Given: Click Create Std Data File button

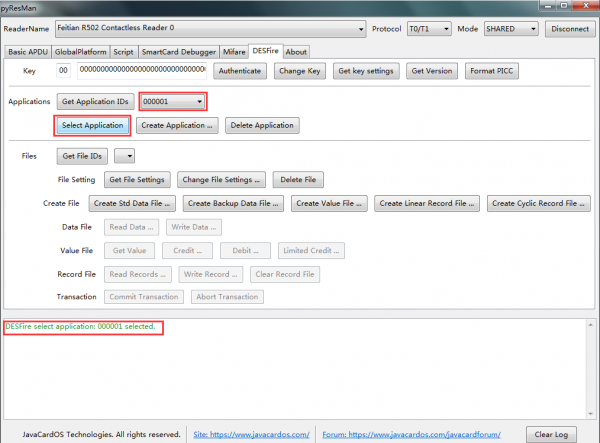Looking at the screenshot, I should pos(132,204).
